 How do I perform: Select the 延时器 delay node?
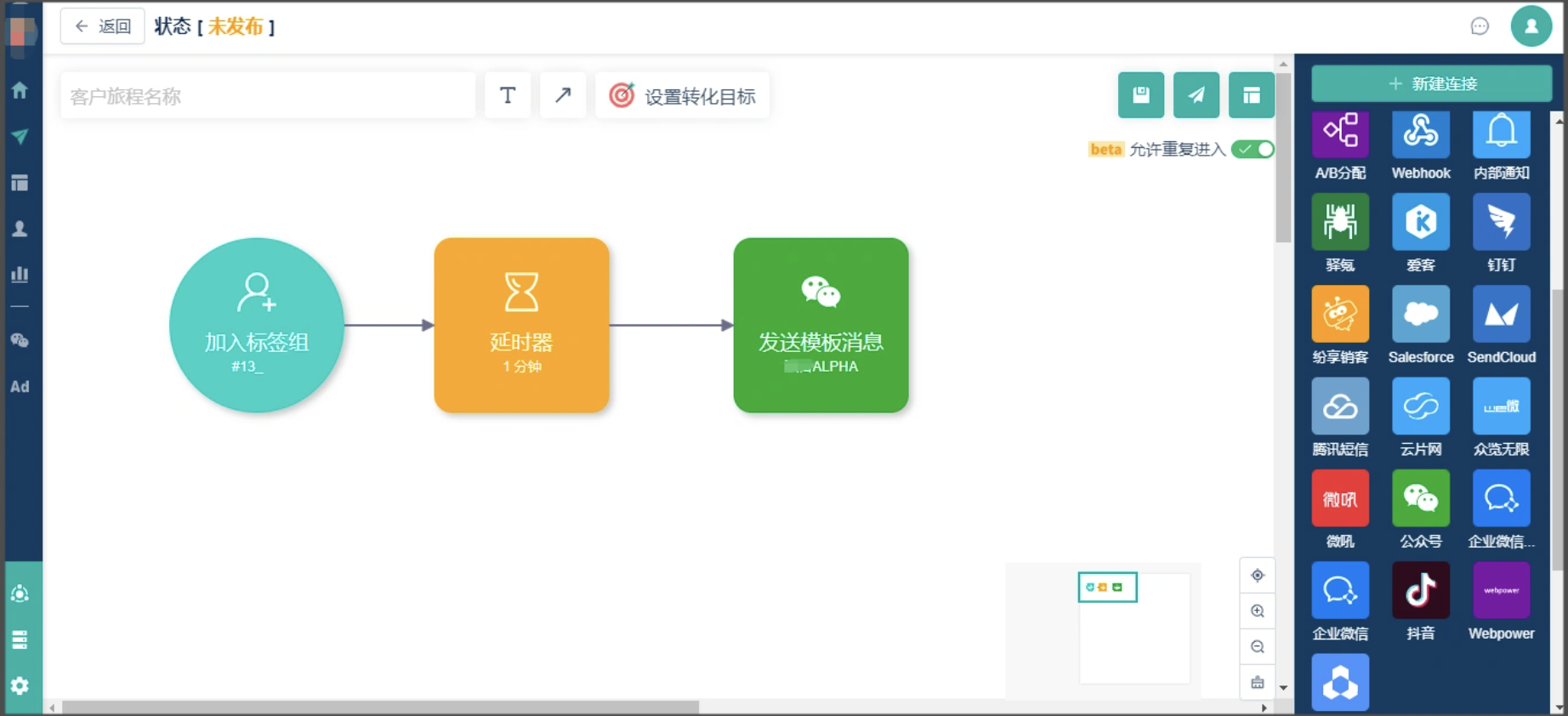pos(521,325)
